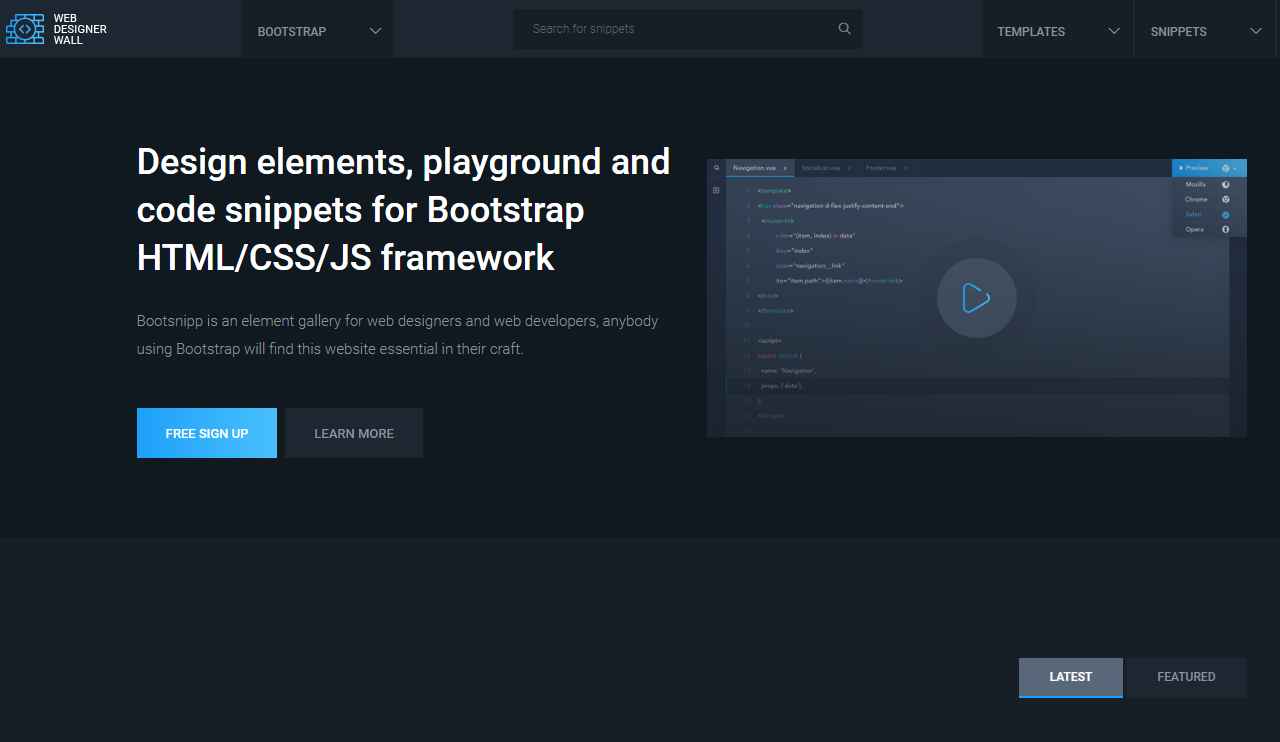1280x742 pixels.
Task: Play the demo video
Action: (x=977, y=298)
